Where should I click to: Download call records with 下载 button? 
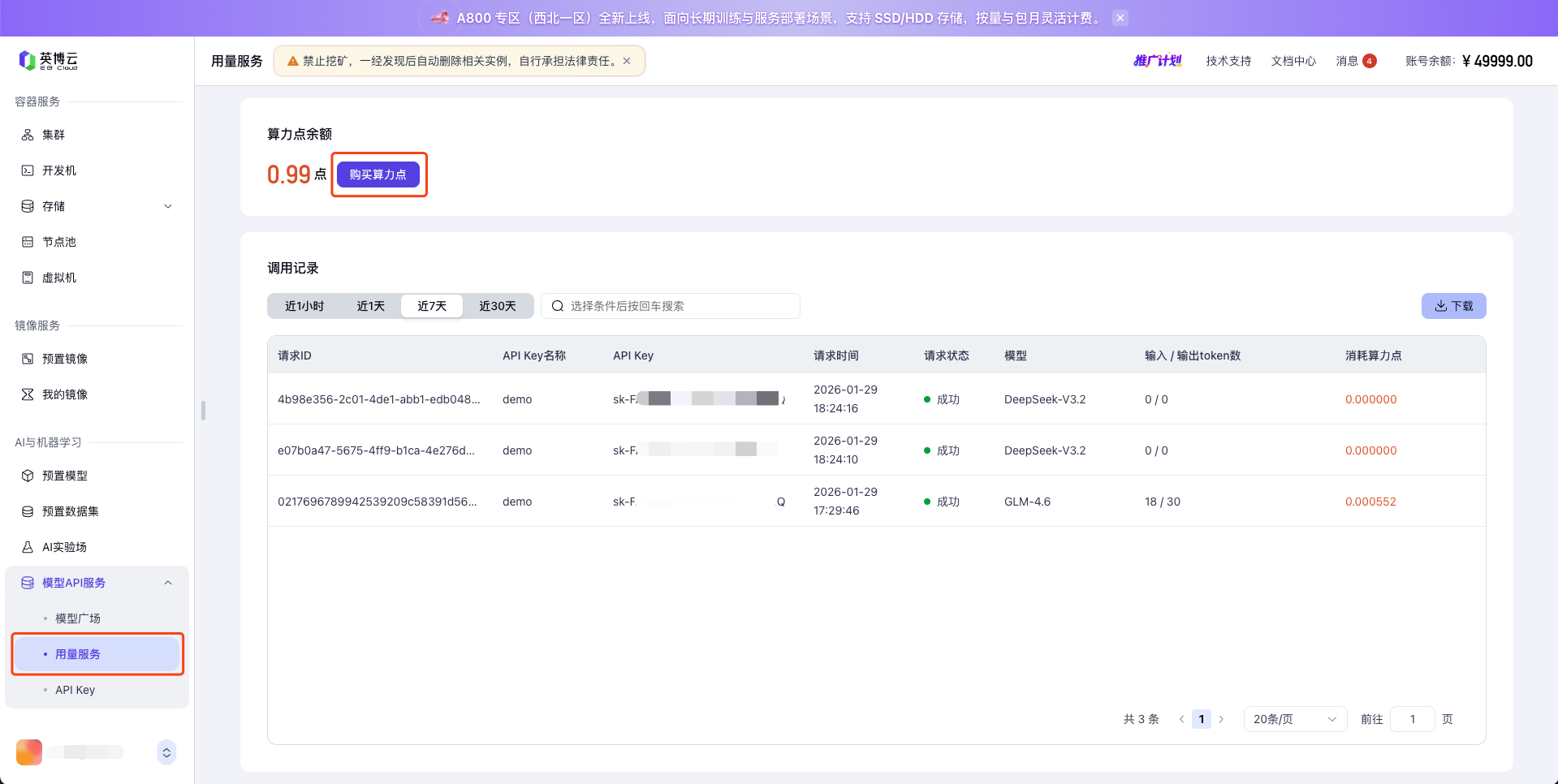(x=1453, y=306)
